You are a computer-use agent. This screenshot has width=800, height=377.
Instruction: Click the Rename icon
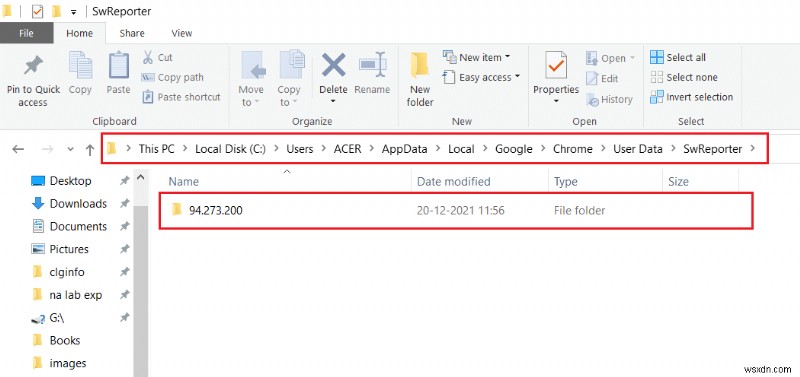[373, 65]
